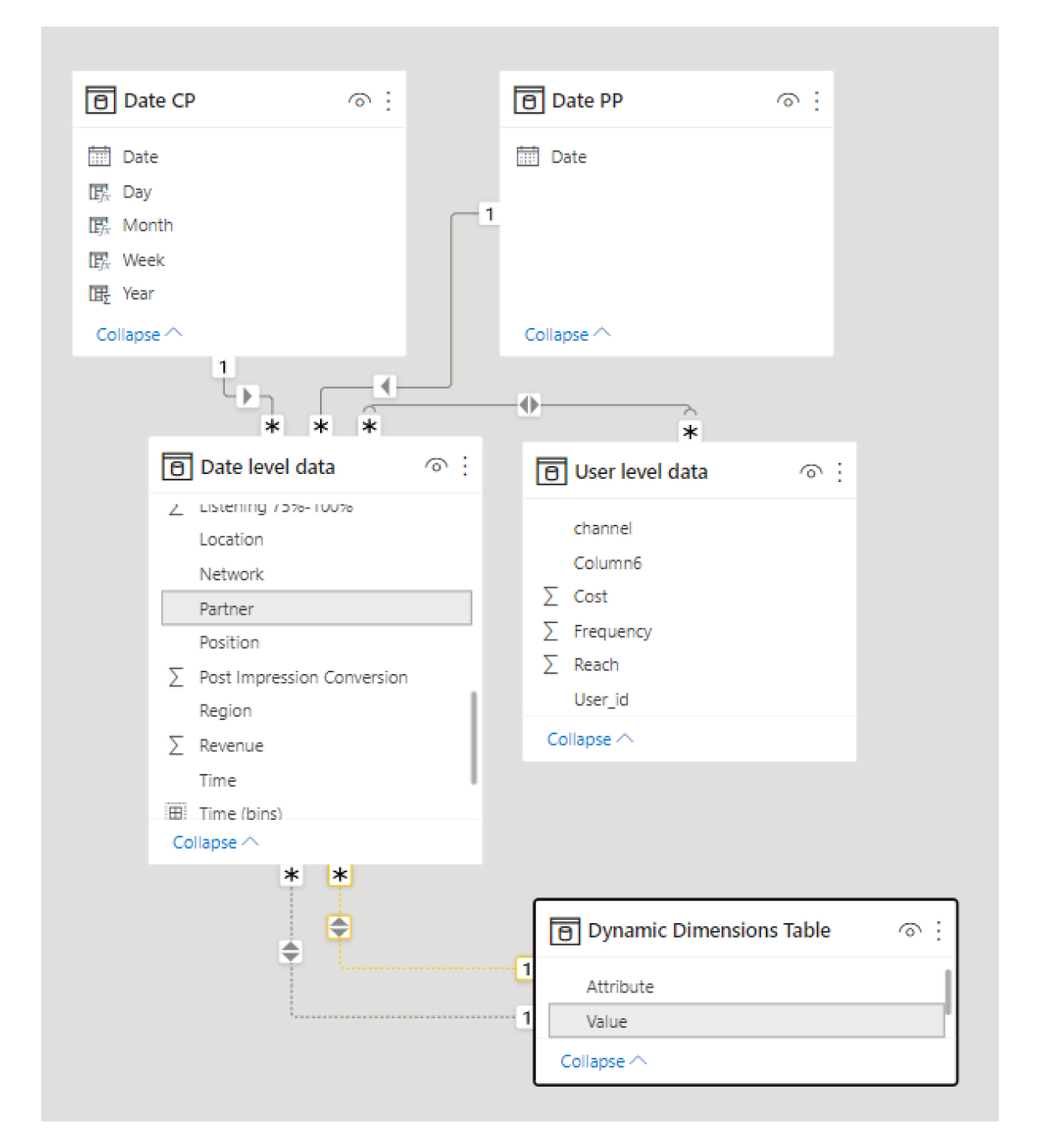
Task: Toggle User level data visibility eye
Action: coord(811,472)
